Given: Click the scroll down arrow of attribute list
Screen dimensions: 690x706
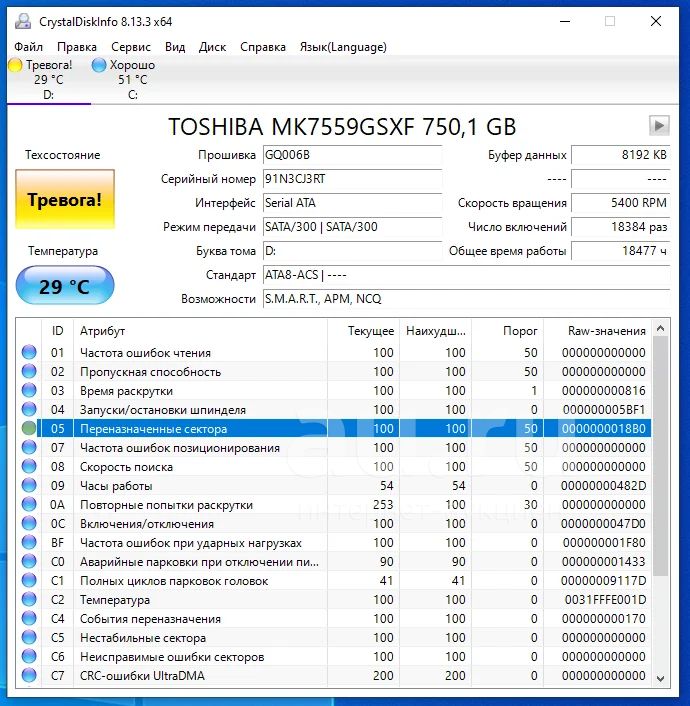Looking at the screenshot, I should point(660,678).
